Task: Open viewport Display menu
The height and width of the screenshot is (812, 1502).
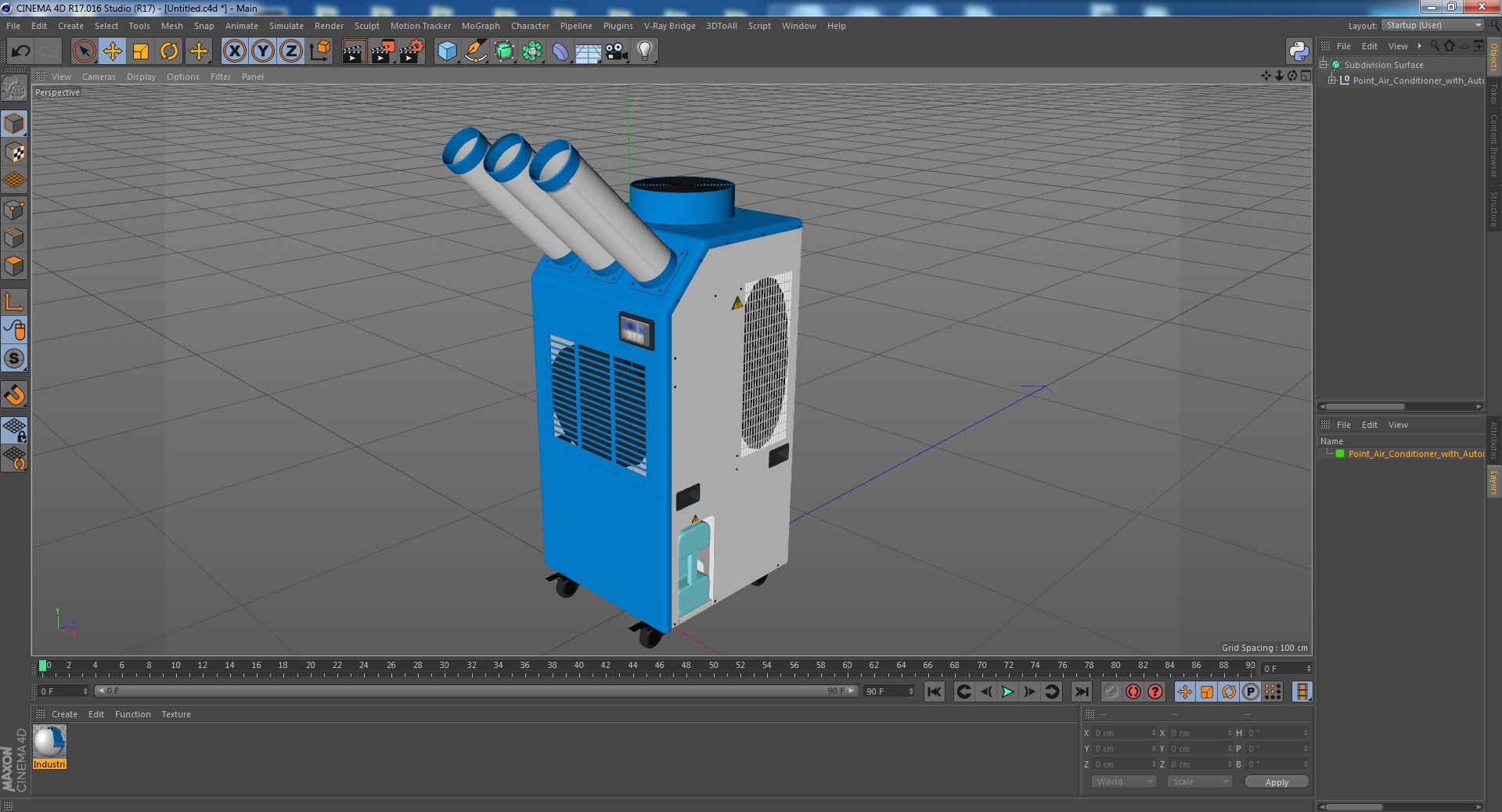Action: (141, 77)
